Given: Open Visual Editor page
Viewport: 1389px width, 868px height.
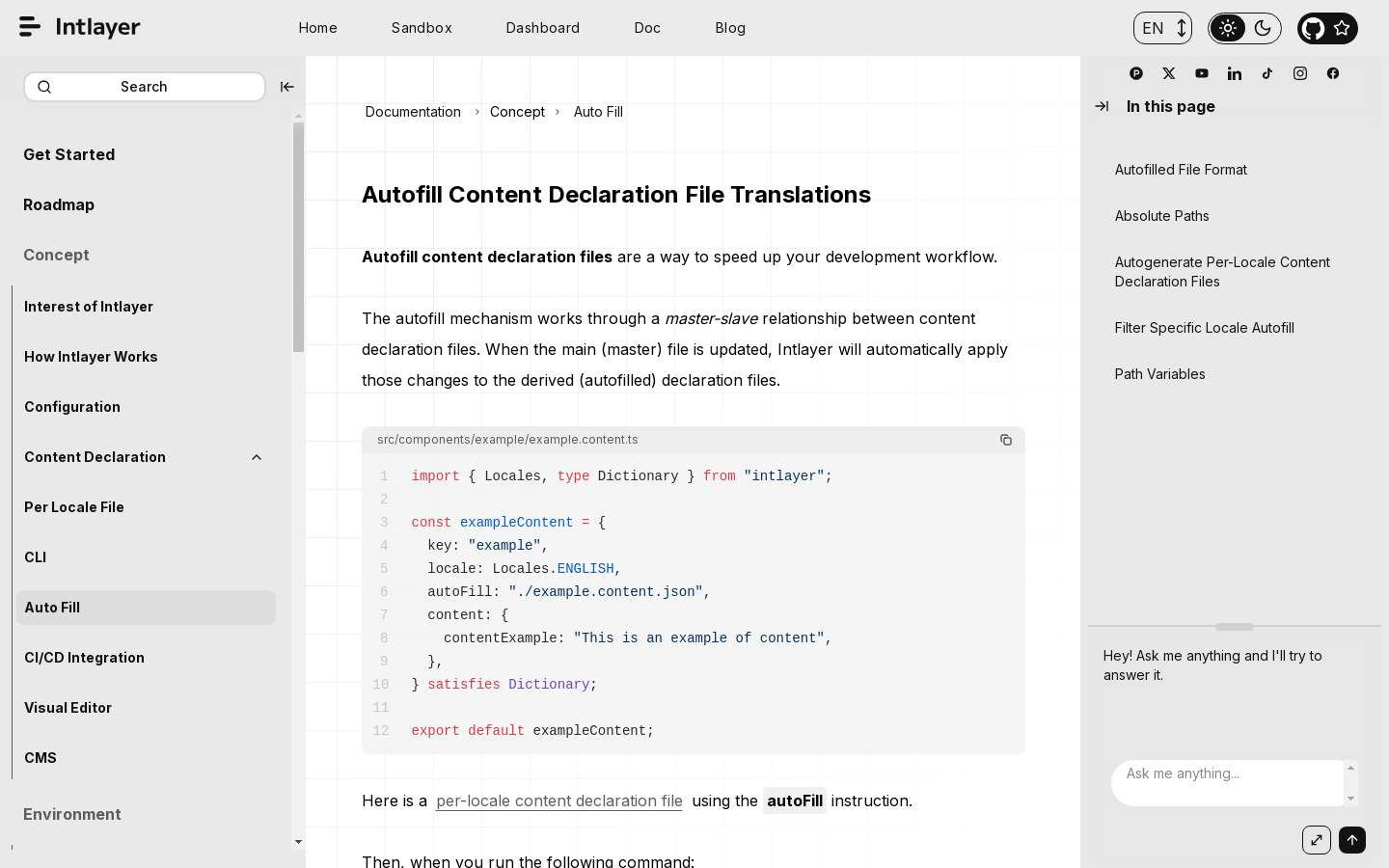Looking at the screenshot, I should tap(68, 708).
